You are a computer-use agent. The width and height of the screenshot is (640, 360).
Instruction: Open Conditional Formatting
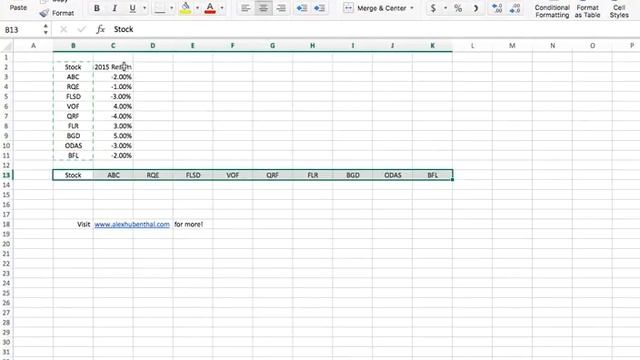(x=552, y=11)
